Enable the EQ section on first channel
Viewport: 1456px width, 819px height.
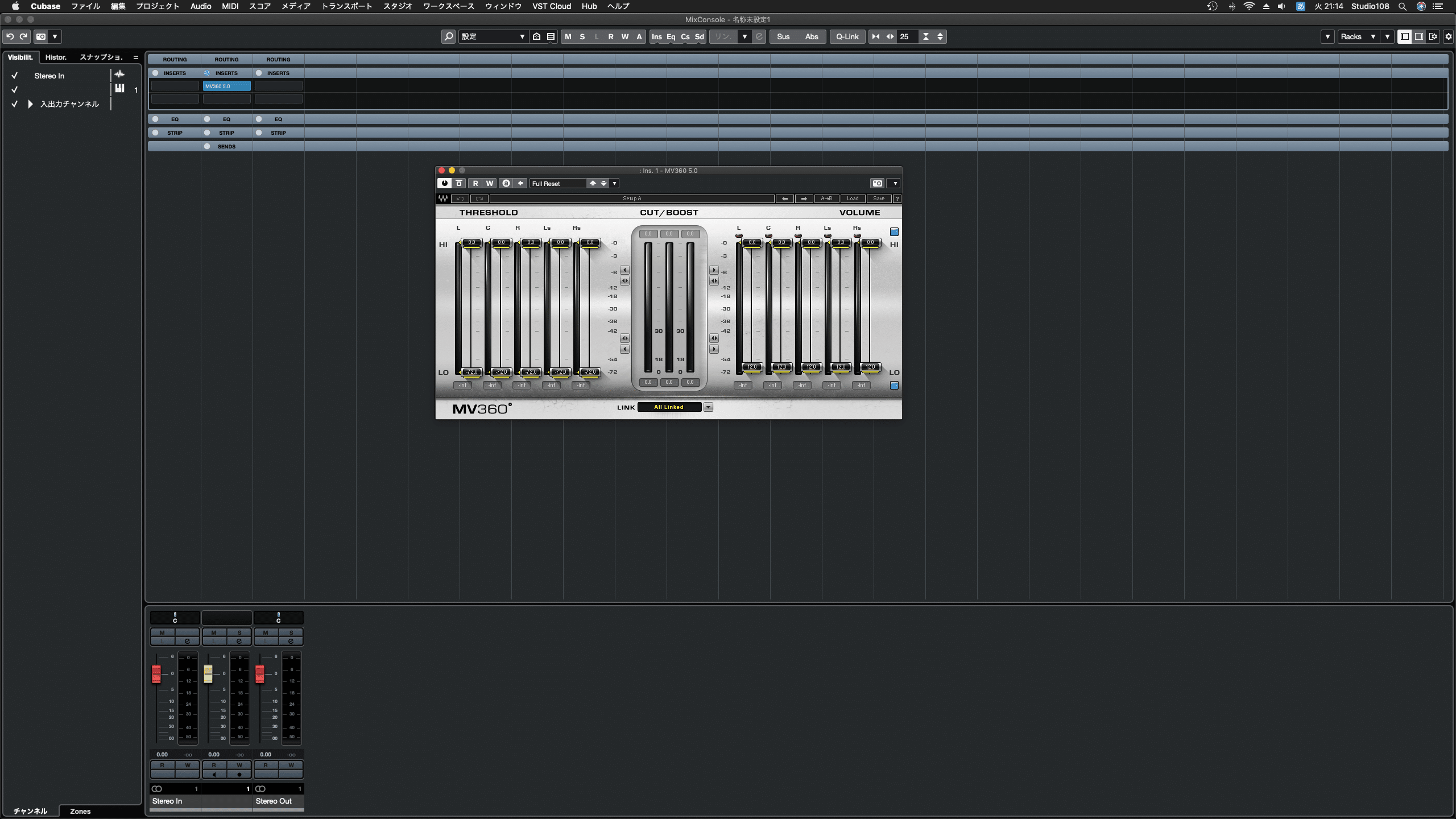(x=155, y=119)
